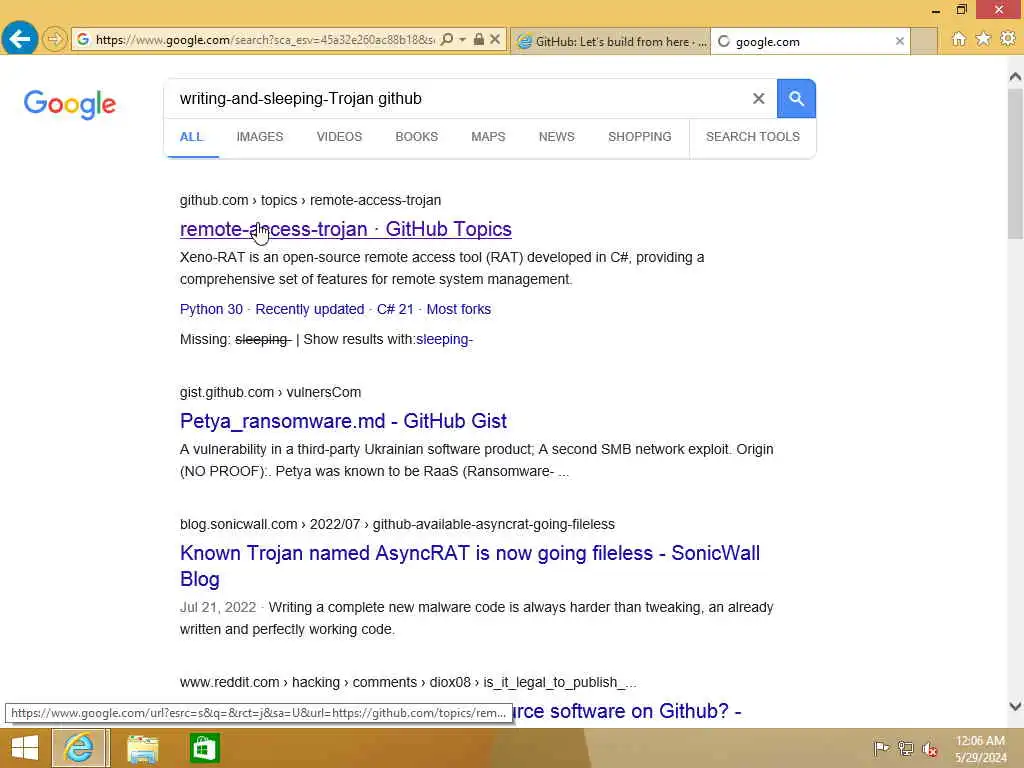Switch to BOOKS results
The width and height of the screenshot is (1024, 768).
tap(417, 137)
